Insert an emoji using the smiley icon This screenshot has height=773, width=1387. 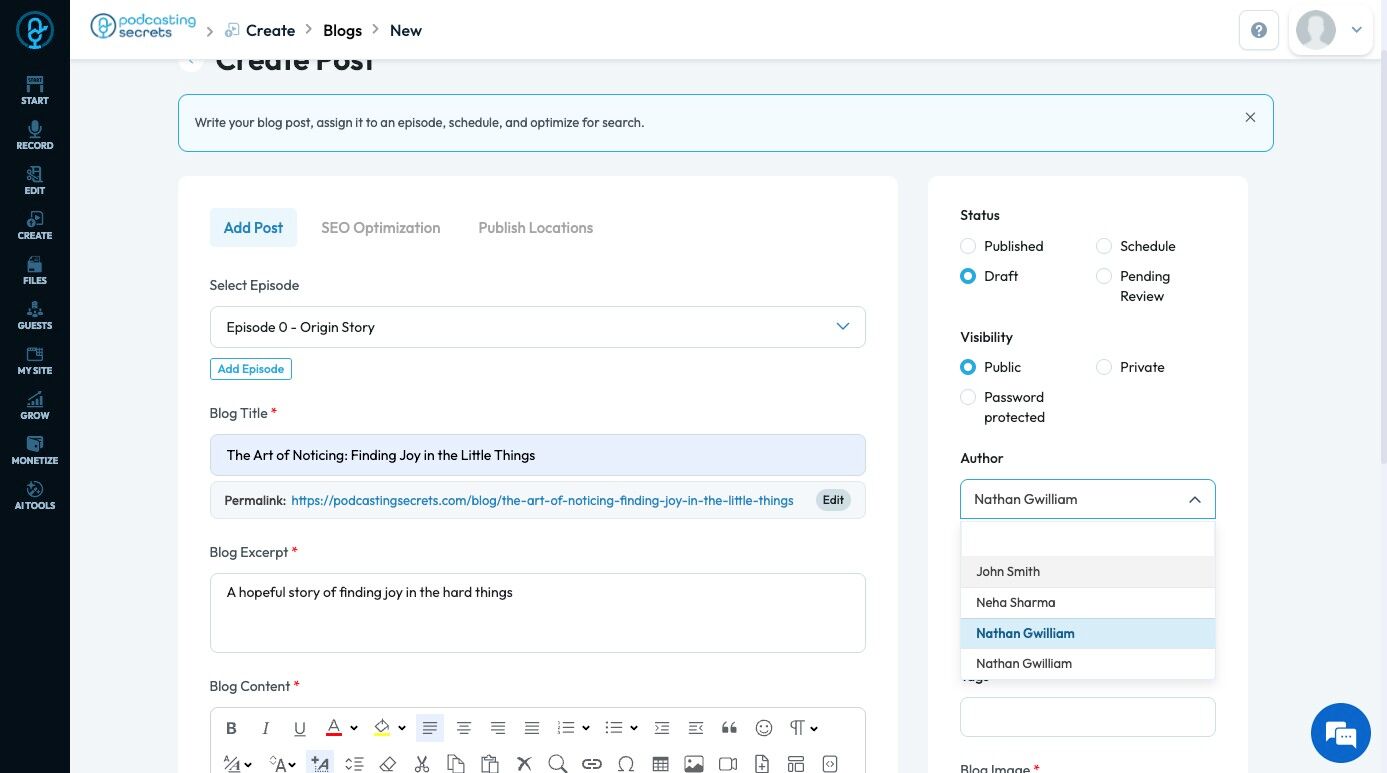point(764,728)
